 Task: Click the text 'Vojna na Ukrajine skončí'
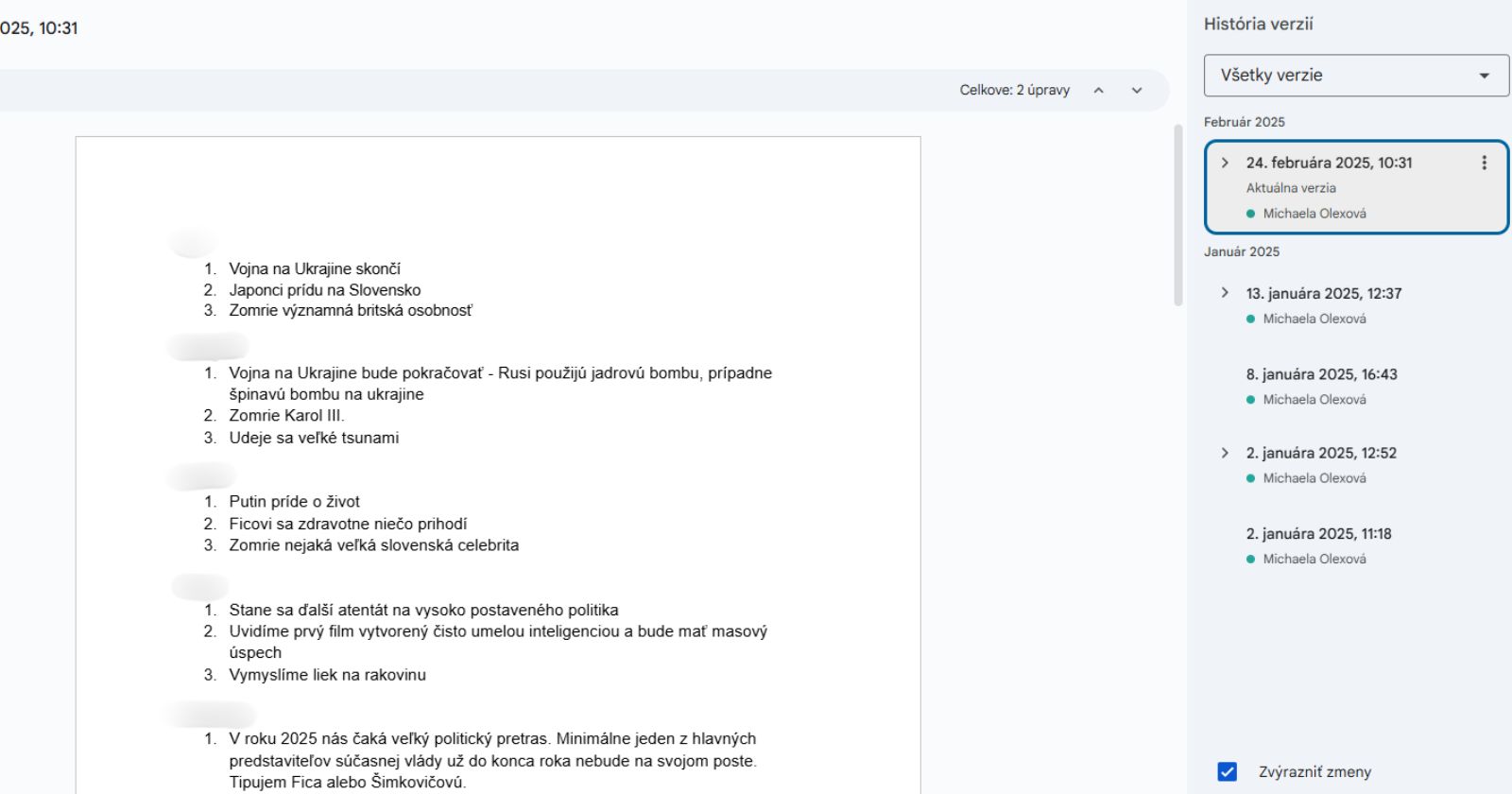point(315,269)
